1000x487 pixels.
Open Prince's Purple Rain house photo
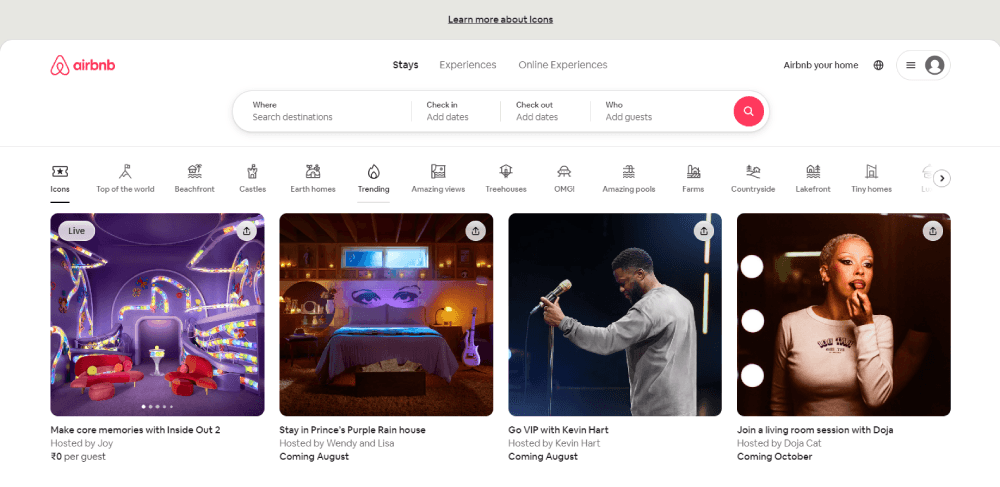386,314
